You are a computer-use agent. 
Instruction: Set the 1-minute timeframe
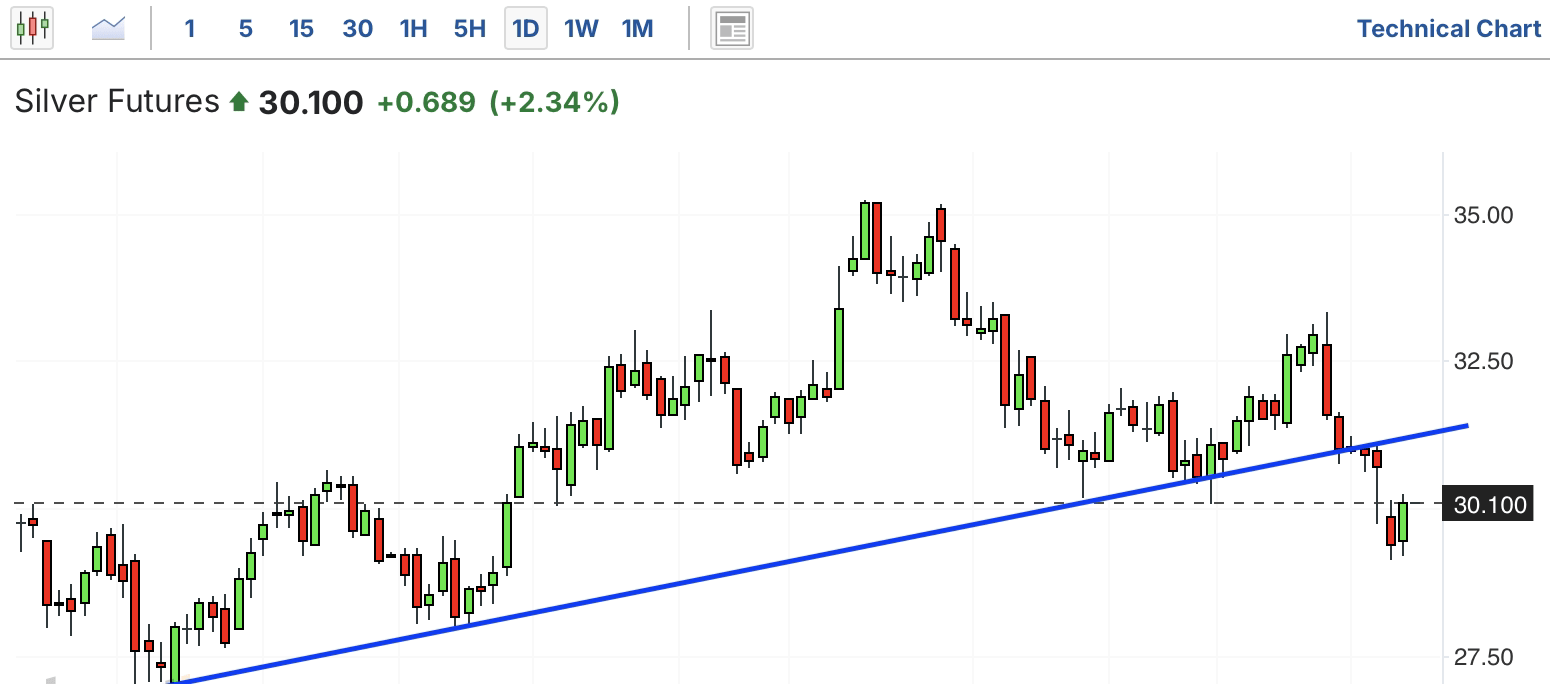point(189,29)
